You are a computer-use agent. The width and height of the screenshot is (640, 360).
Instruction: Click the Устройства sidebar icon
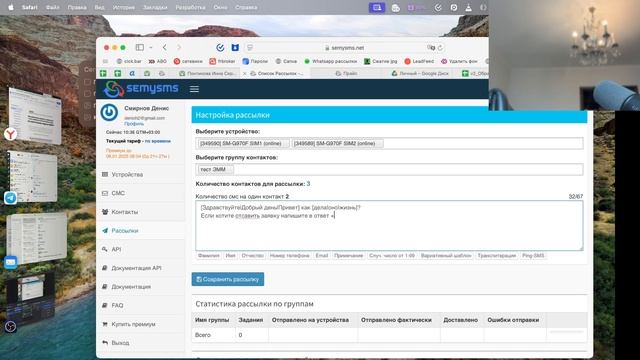point(105,174)
